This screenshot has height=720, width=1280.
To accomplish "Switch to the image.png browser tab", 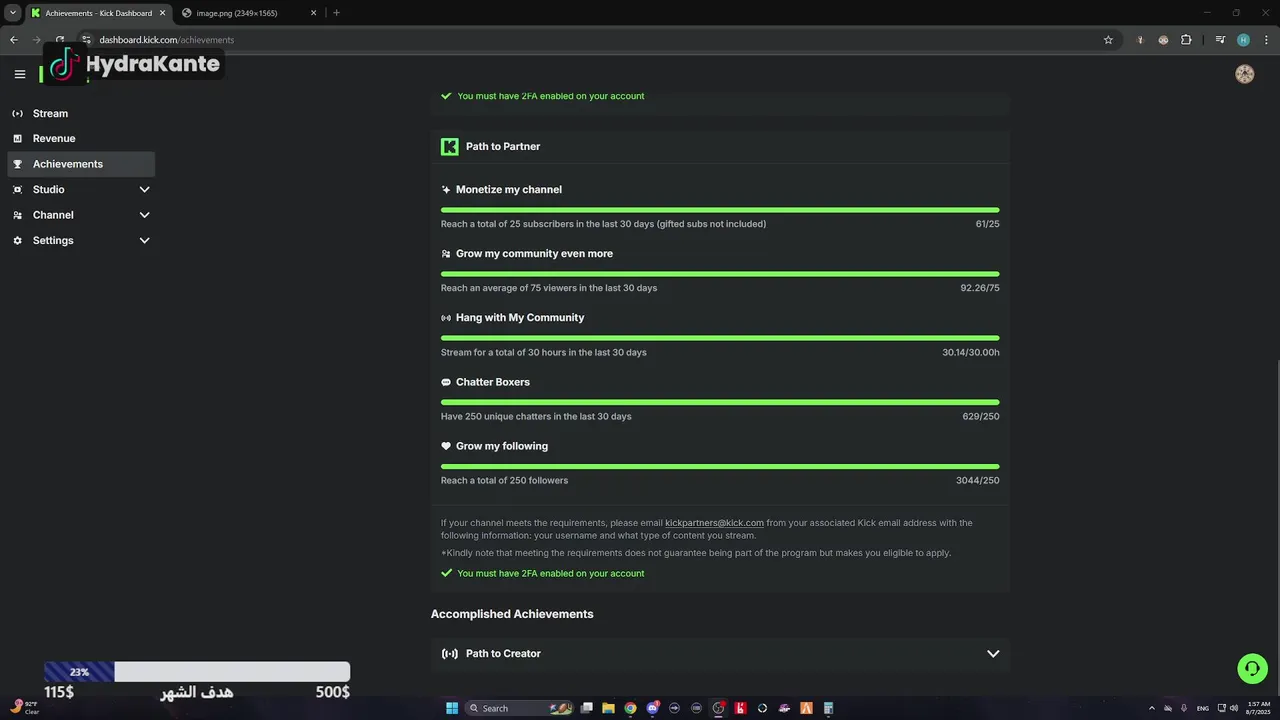I will pyautogui.click(x=249, y=13).
